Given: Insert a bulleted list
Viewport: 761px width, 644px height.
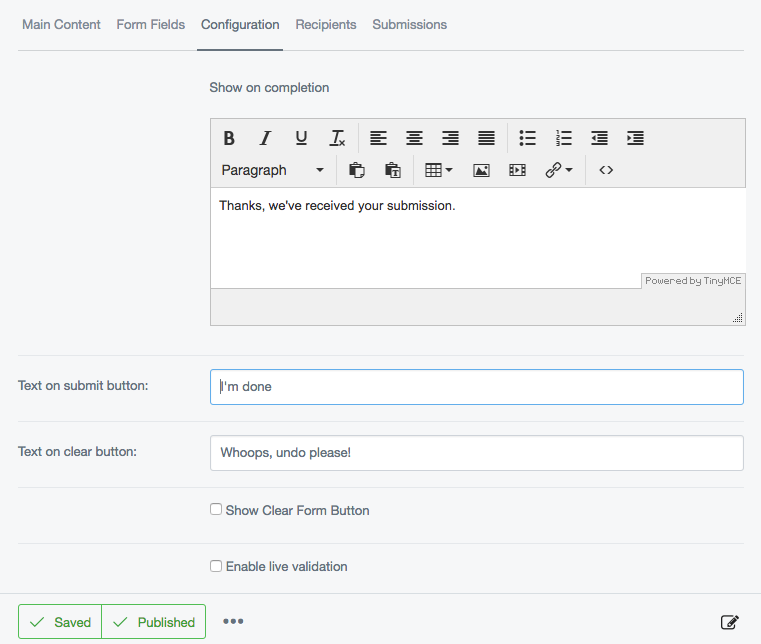Looking at the screenshot, I should pos(527,138).
